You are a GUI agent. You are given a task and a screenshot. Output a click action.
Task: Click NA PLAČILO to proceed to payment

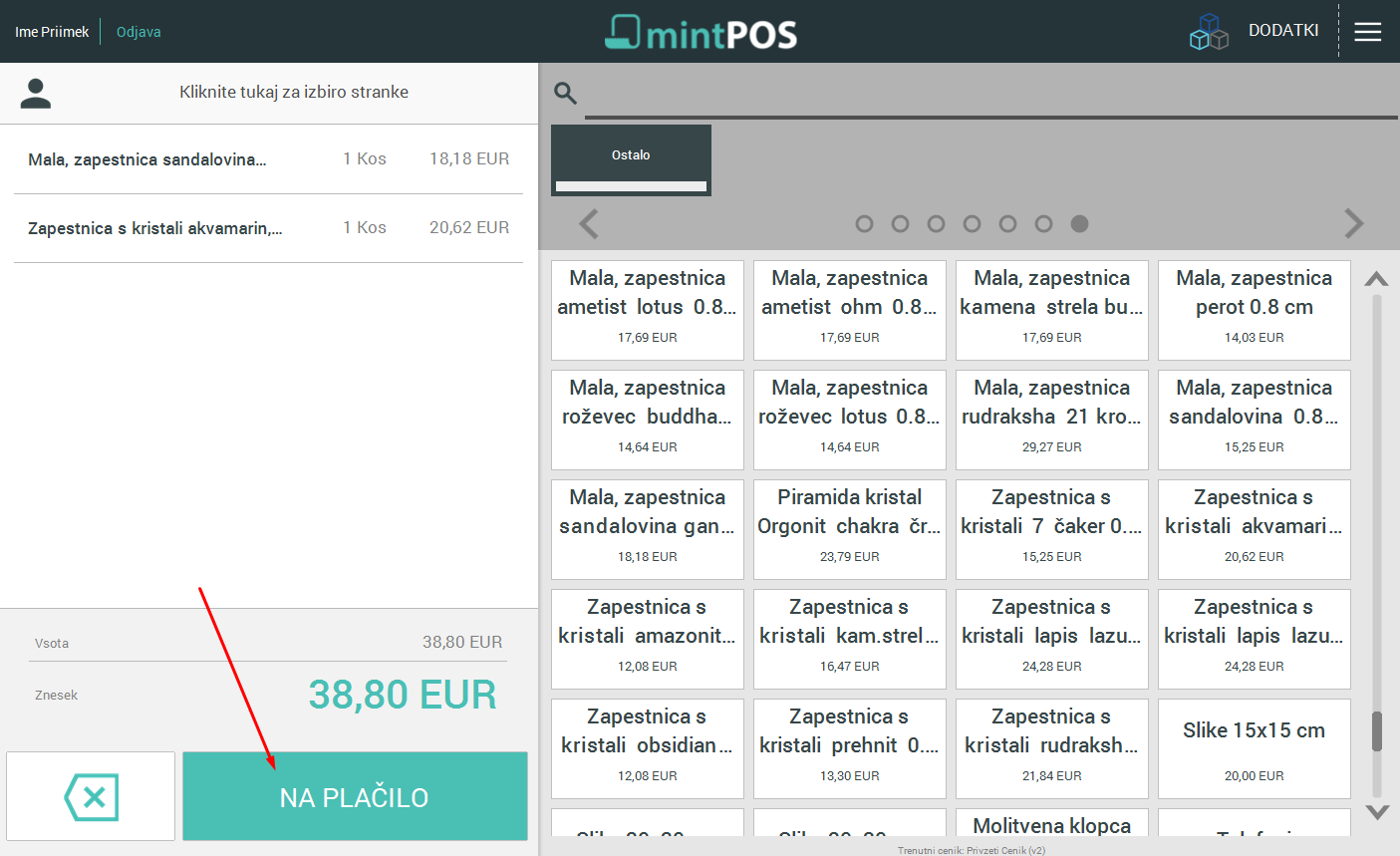[x=355, y=797]
